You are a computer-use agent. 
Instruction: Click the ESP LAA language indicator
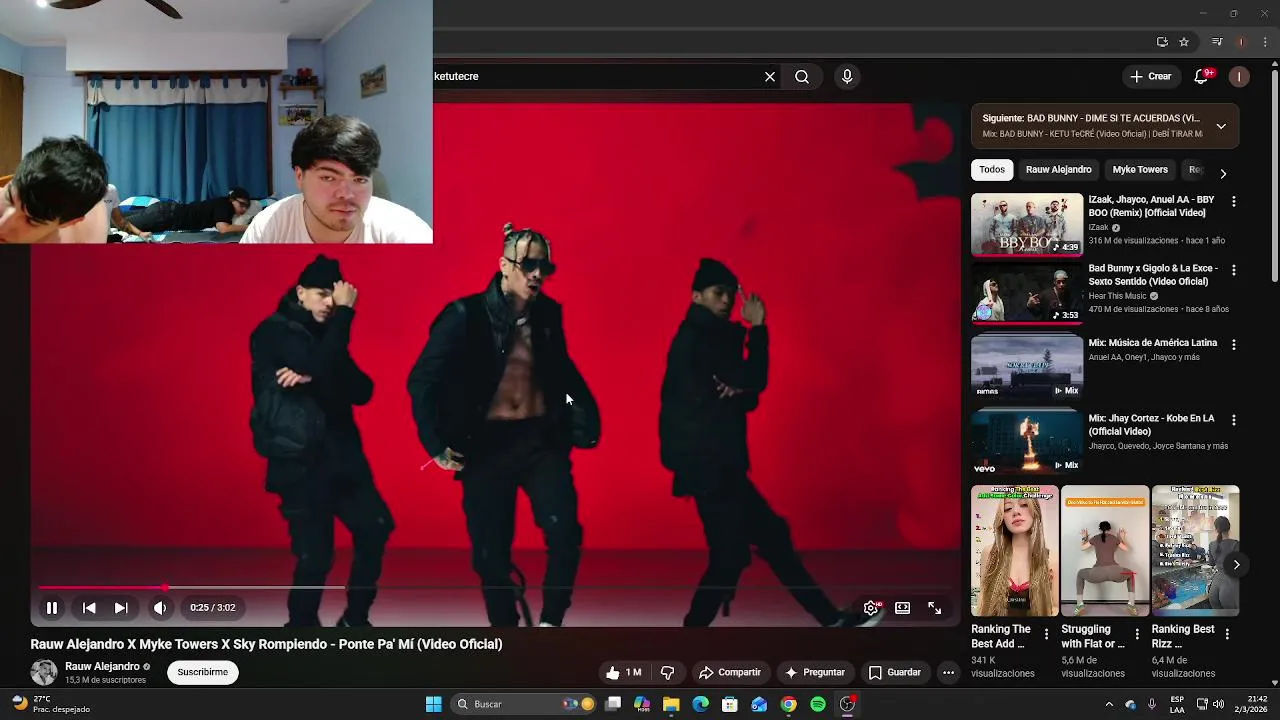tap(1177, 704)
